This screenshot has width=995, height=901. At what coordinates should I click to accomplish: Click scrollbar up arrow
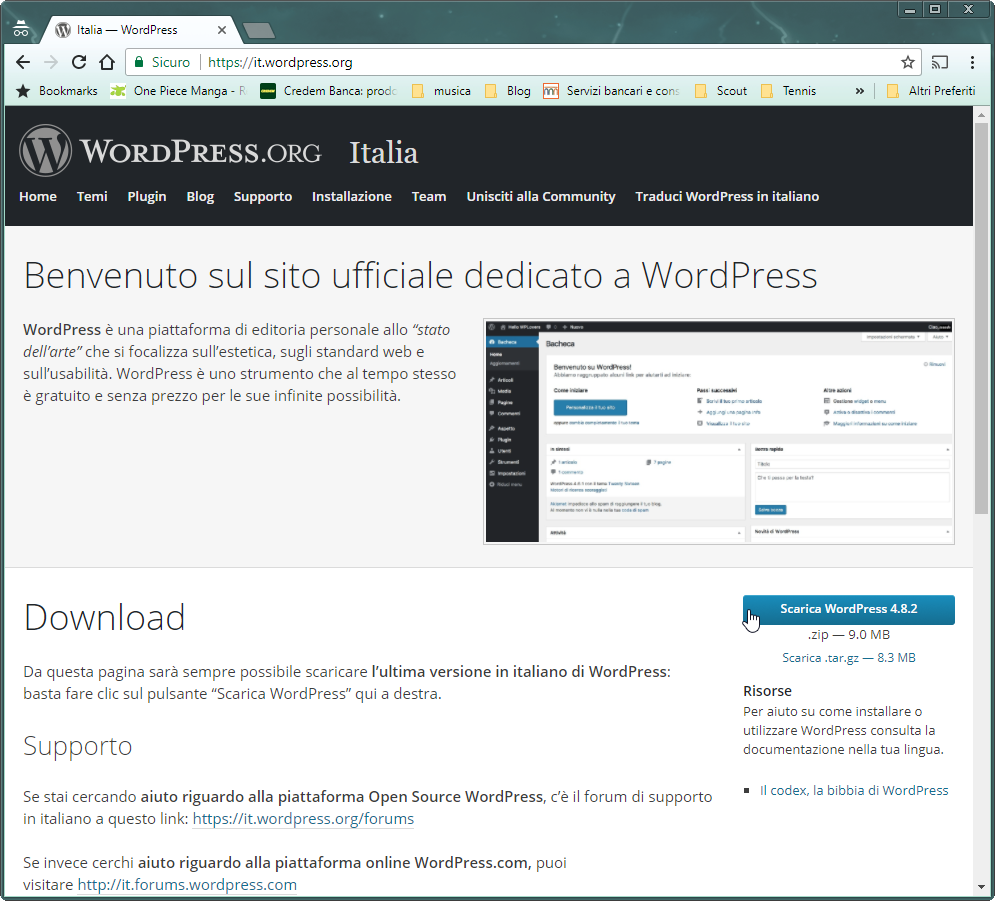[x=981, y=115]
